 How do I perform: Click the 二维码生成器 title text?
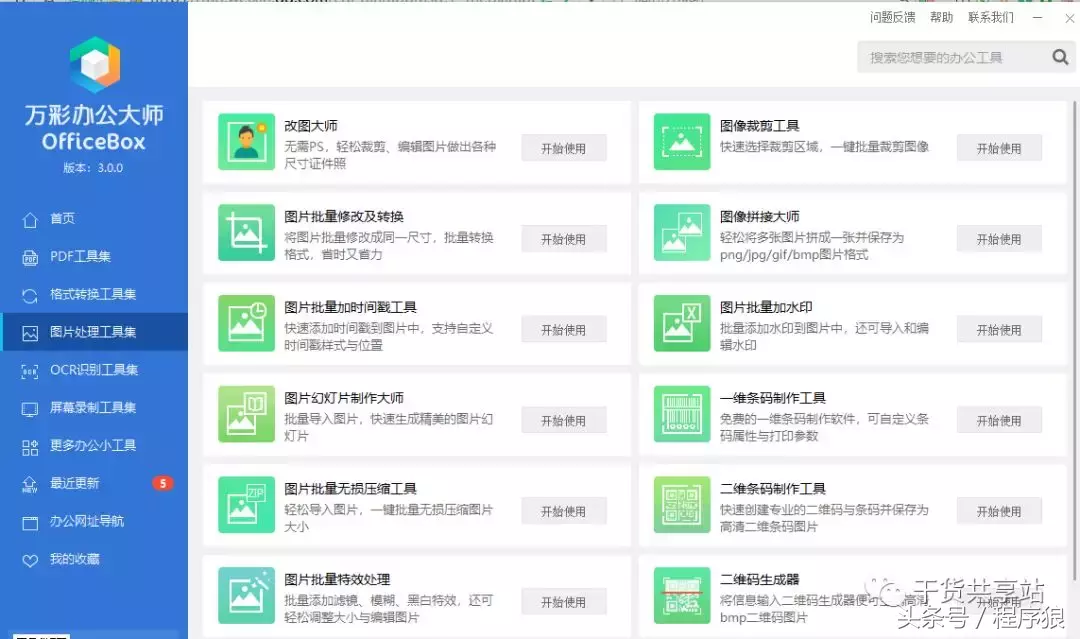759,580
